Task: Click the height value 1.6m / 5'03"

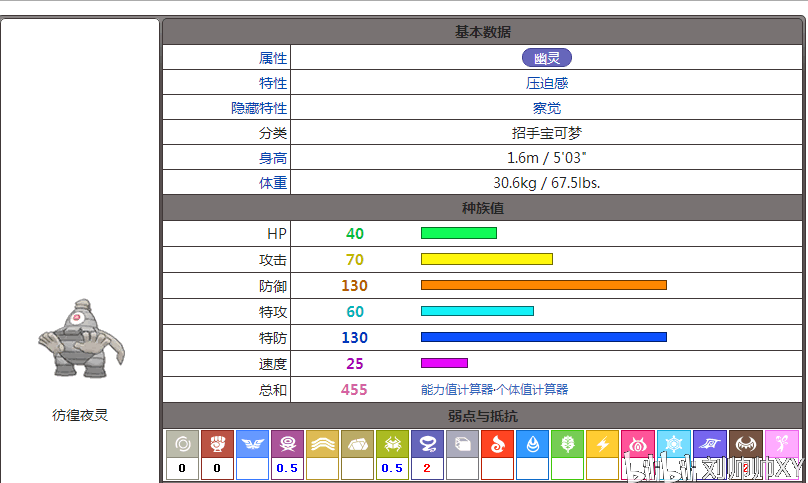Action: coord(547,158)
